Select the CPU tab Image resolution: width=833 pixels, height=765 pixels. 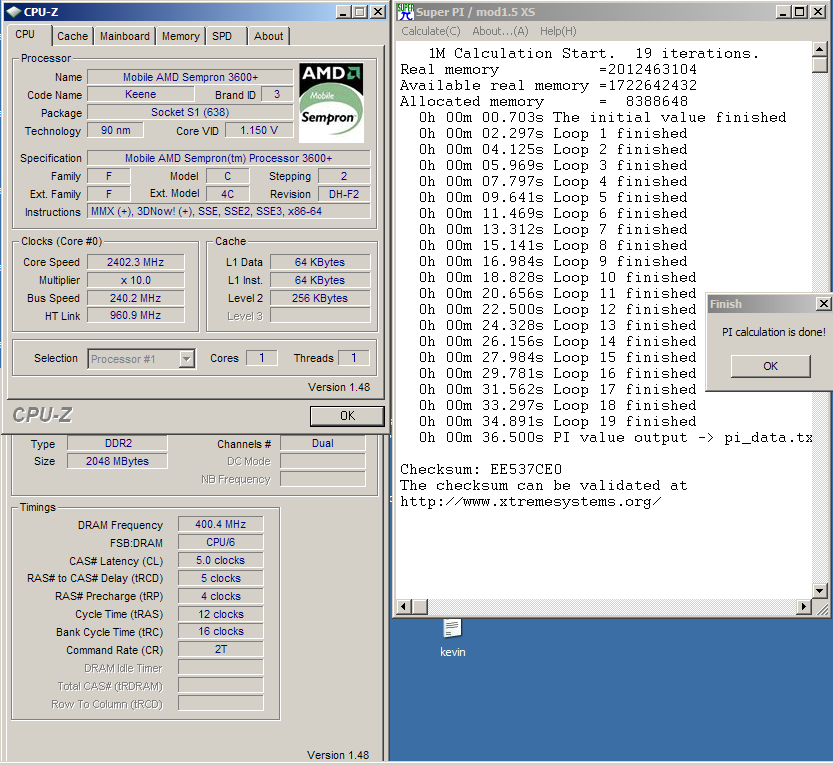pos(25,35)
